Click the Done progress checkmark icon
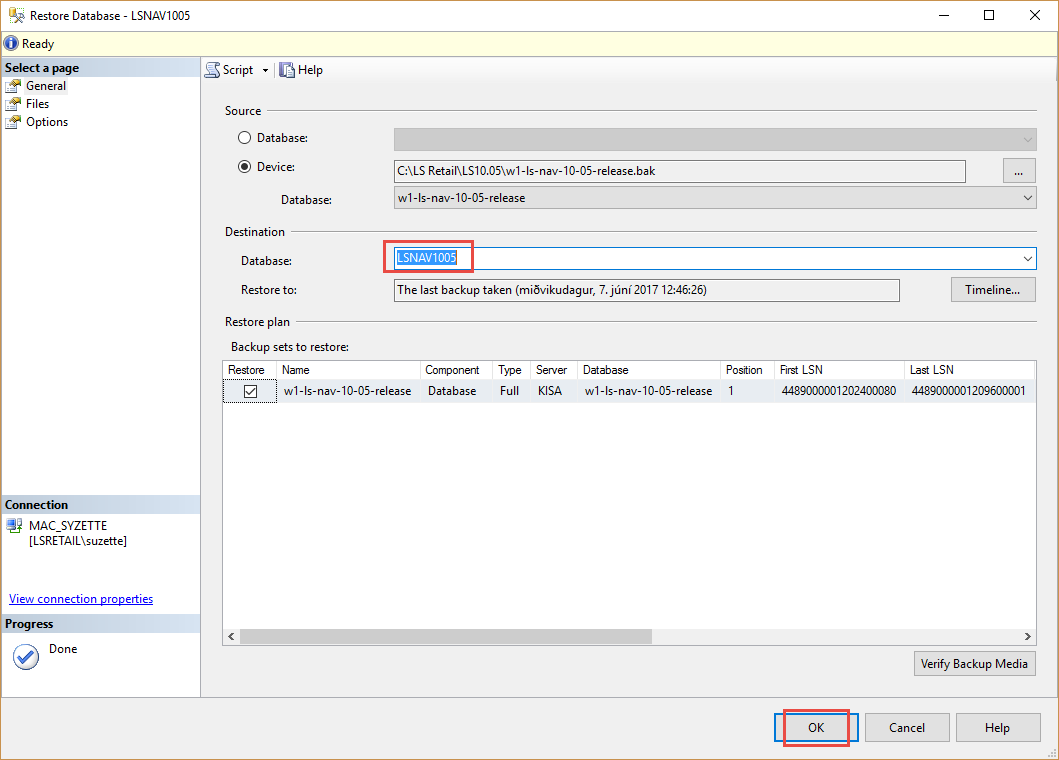The height and width of the screenshot is (760, 1059). tap(26, 657)
